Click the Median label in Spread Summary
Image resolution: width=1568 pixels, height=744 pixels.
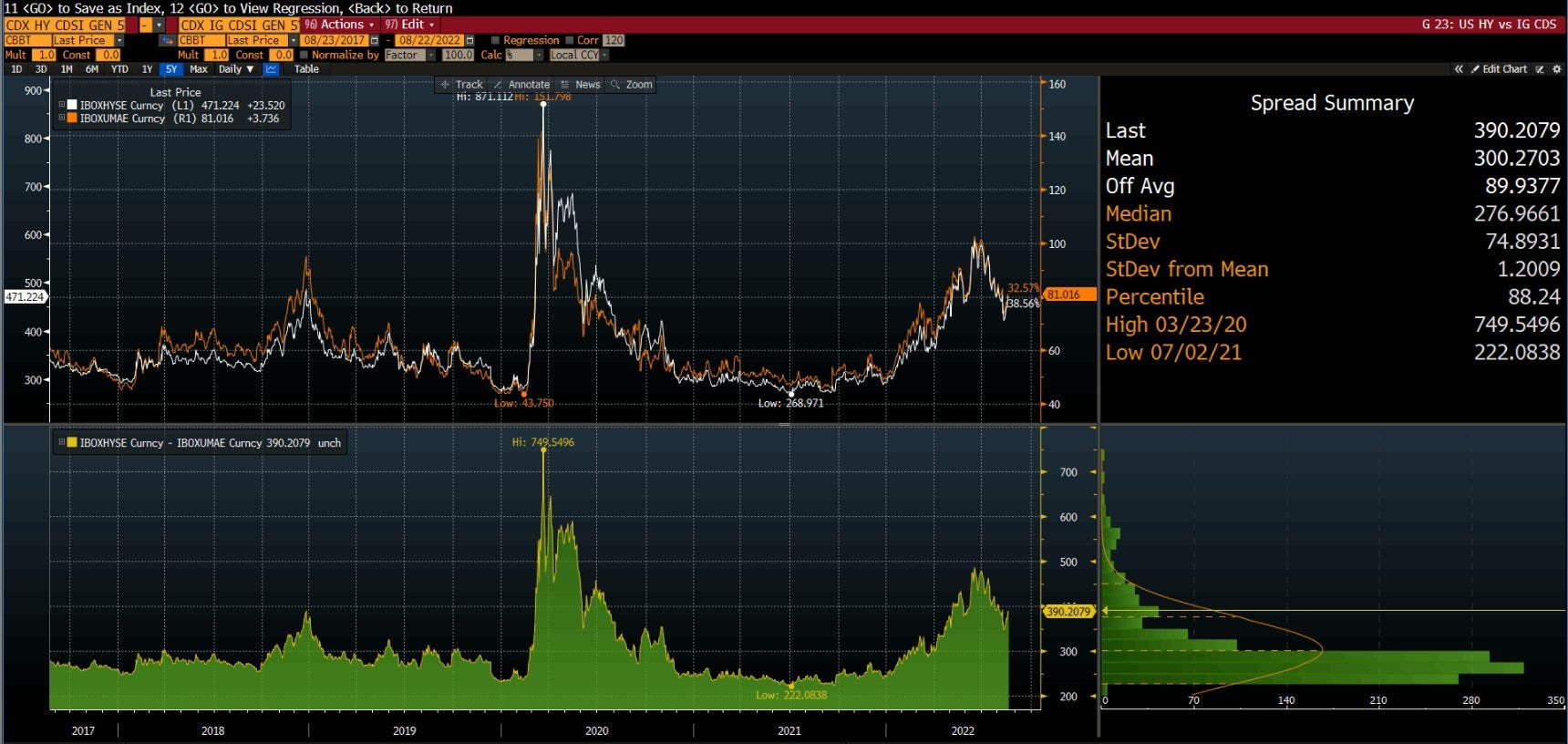1139,213
